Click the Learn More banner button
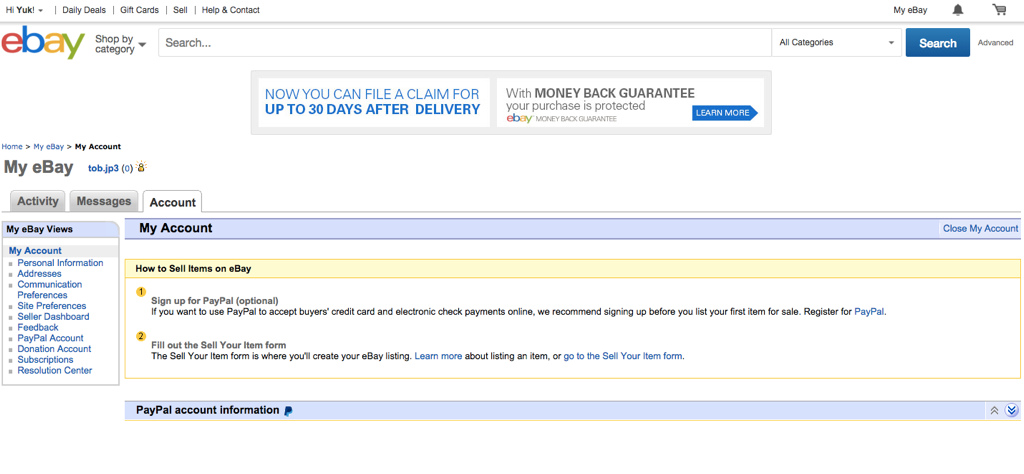 click(723, 113)
